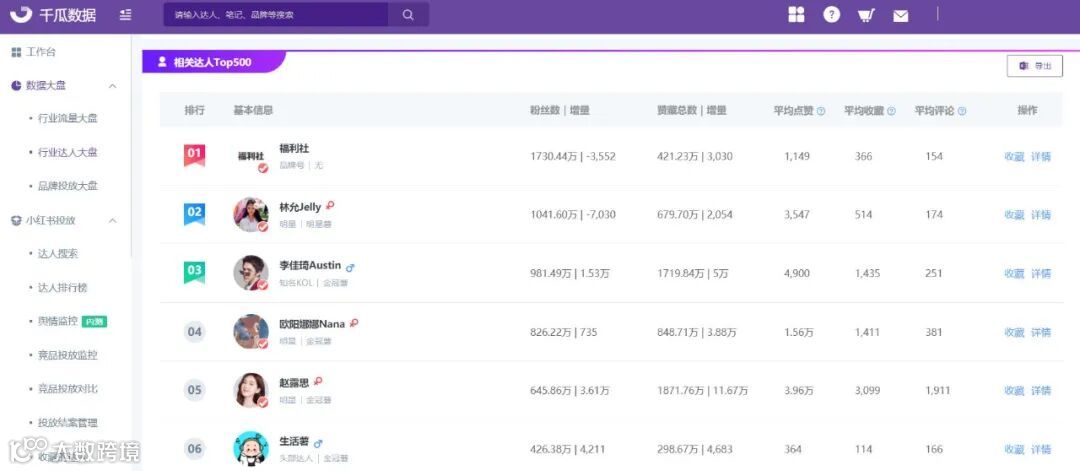Viewport: 1080px width, 471px height.
Task: Click 收藏 link for 赵露思
Action: click(1015, 390)
